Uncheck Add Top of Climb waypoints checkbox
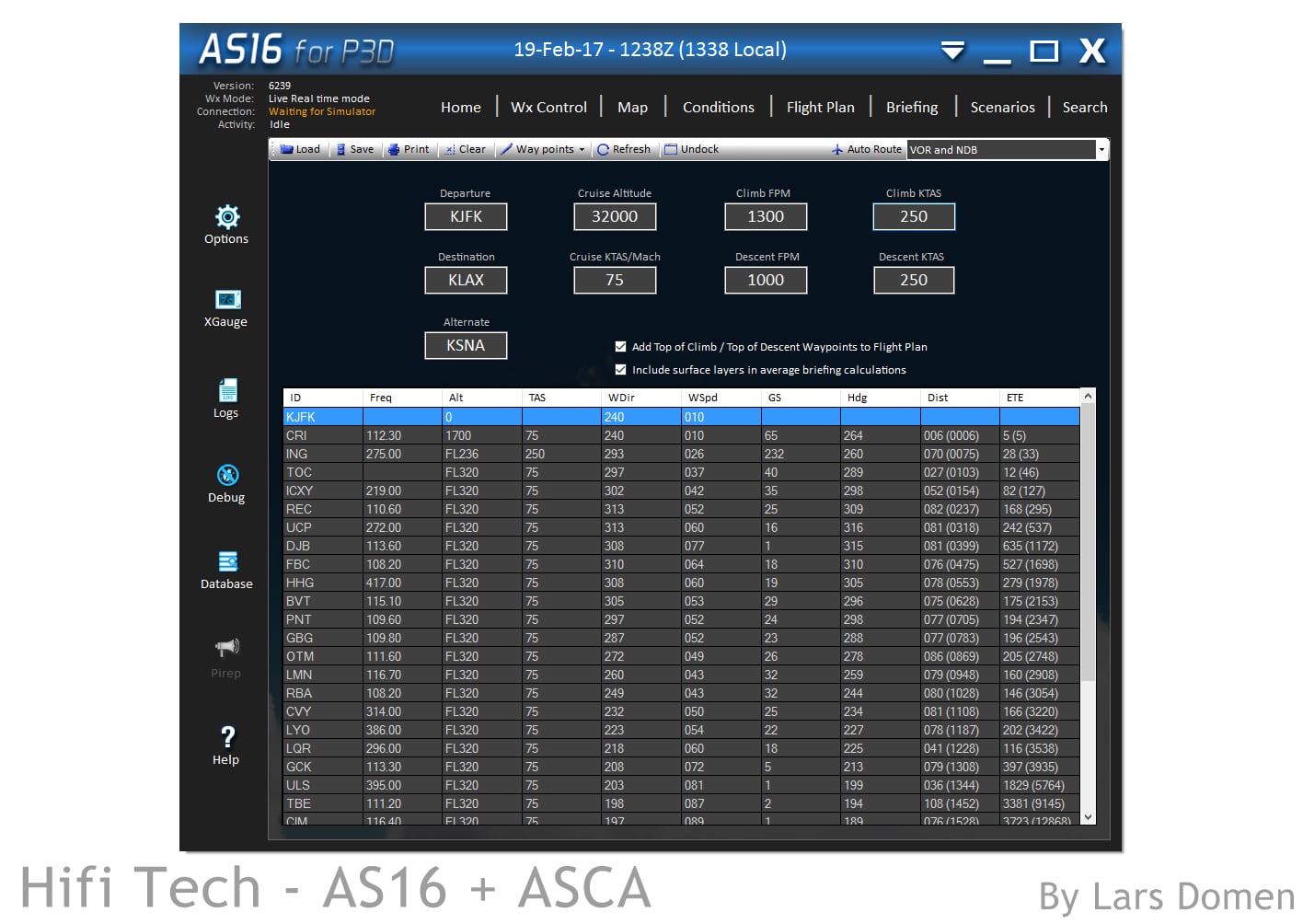The width and height of the screenshot is (1303, 924). (620, 347)
